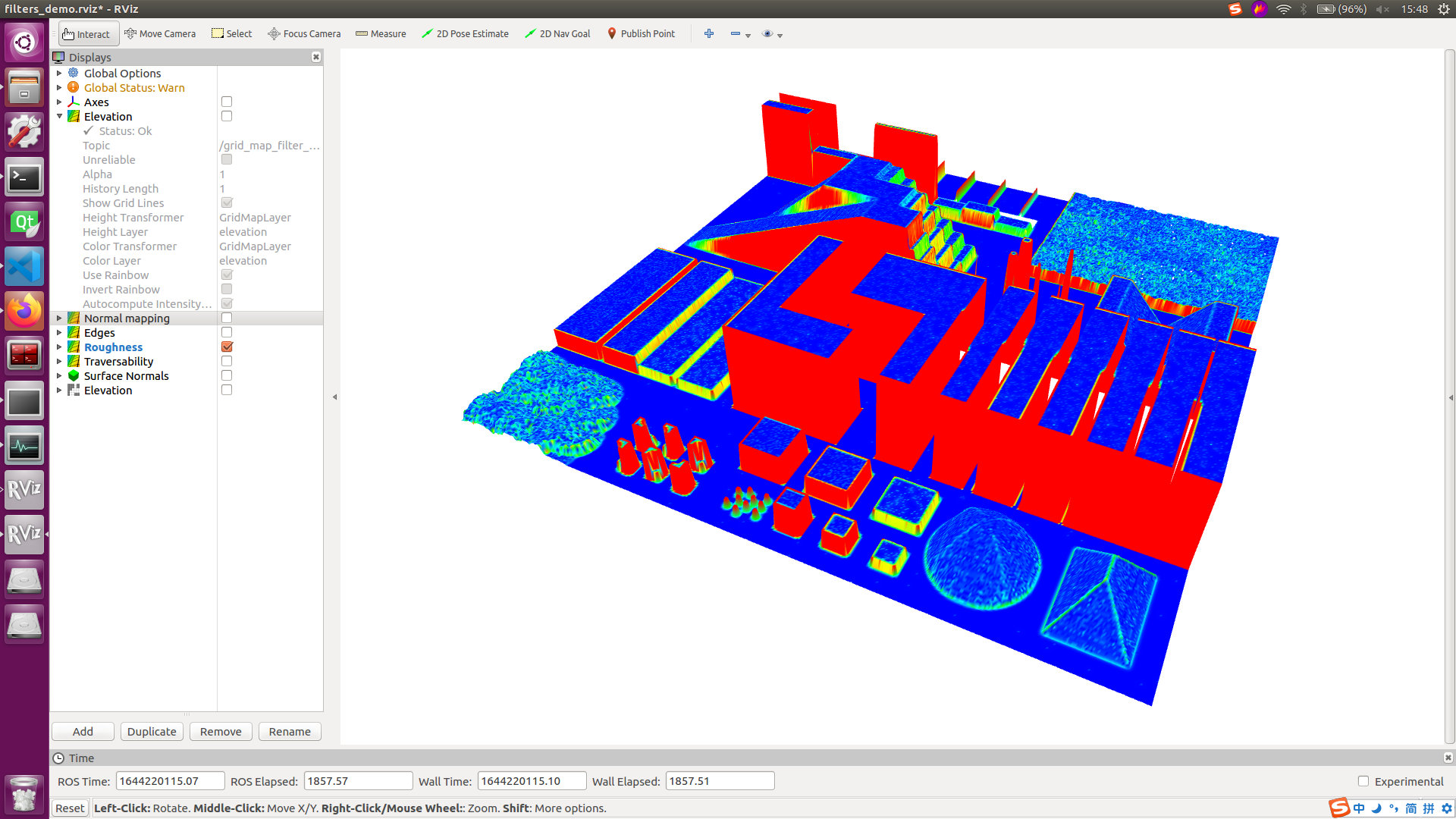1456x819 pixels.
Task: Collapse the expanded Elevation display
Action: coord(59,116)
